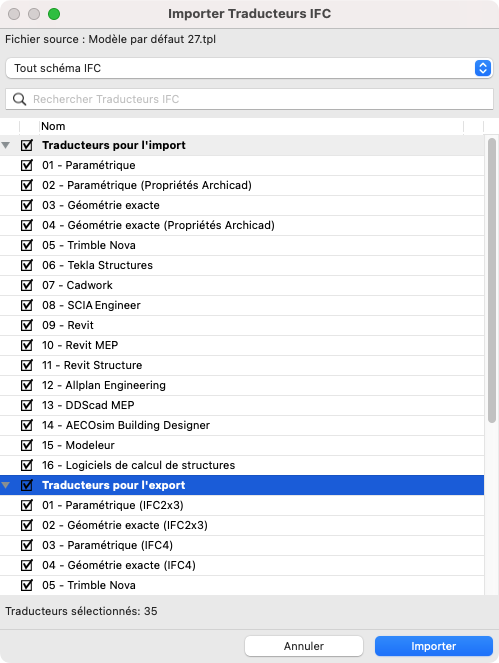This screenshot has width=499, height=663.
Task: Uncheck the 09 - Revit checkbox
Action: pyautogui.click(x=27, y=325)
